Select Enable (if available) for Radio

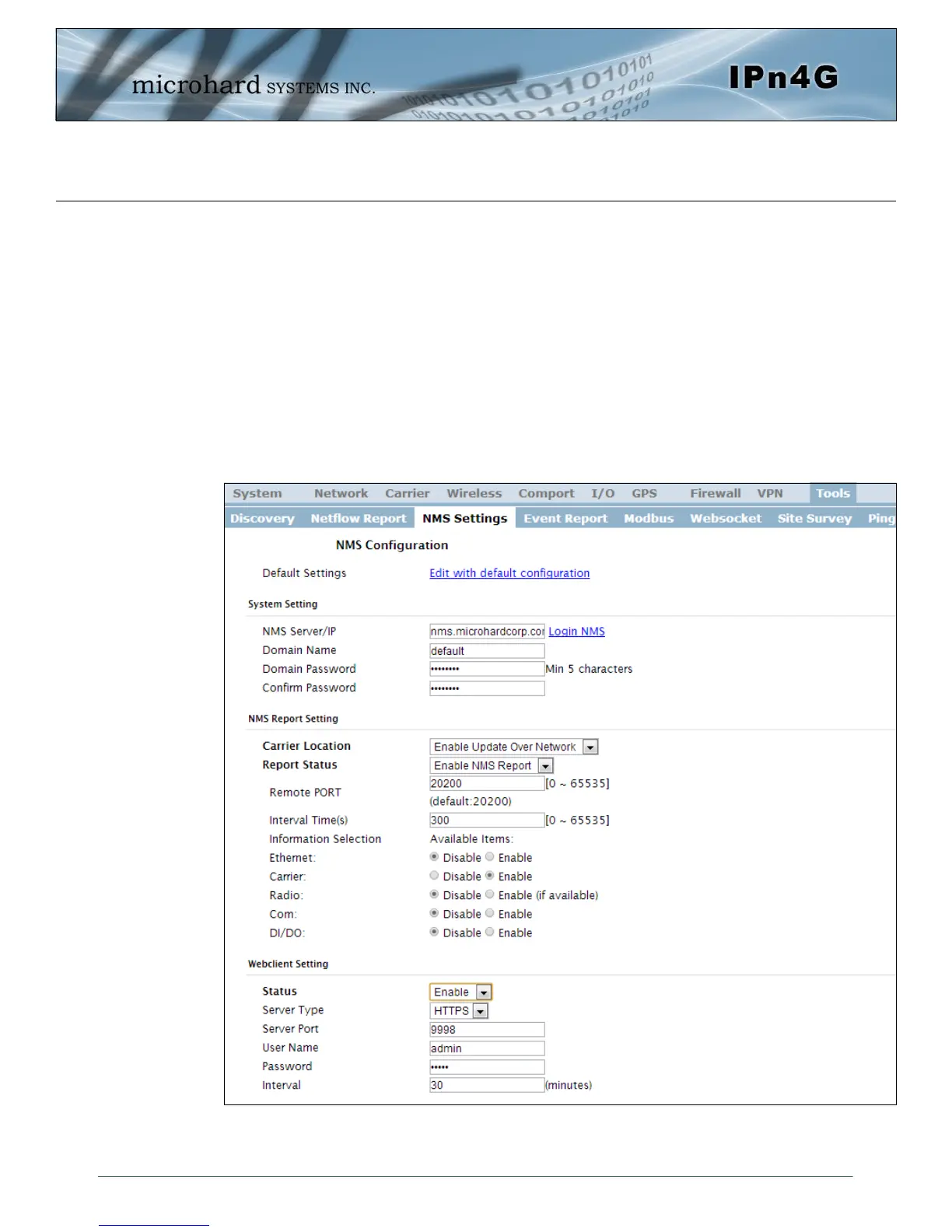pos(490,894)
